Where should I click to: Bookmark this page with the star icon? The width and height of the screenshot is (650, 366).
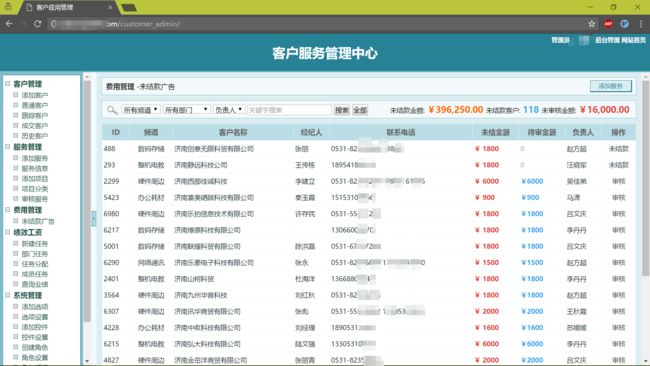[x=592, y=24]
